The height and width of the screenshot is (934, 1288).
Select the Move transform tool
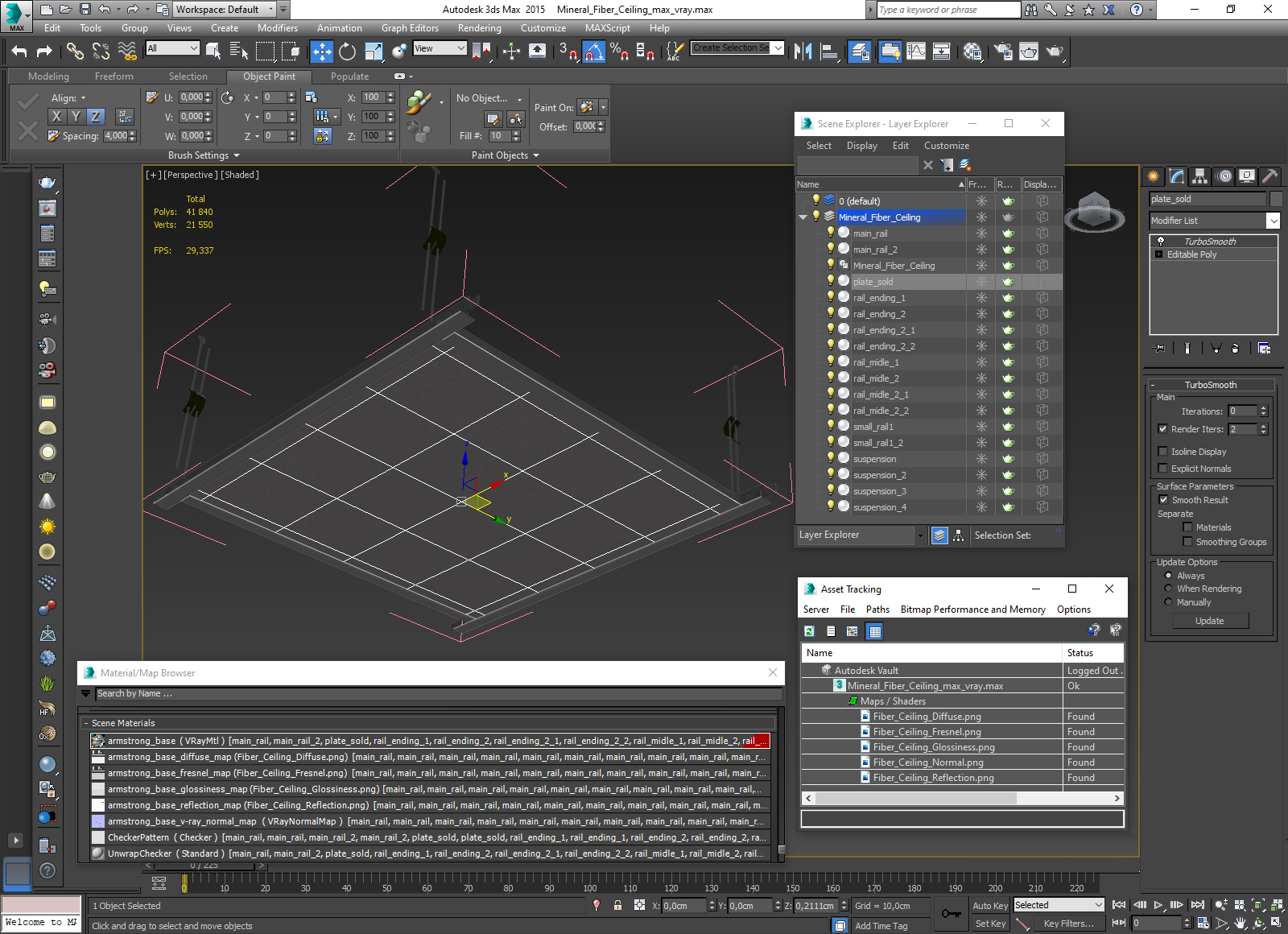321,52
